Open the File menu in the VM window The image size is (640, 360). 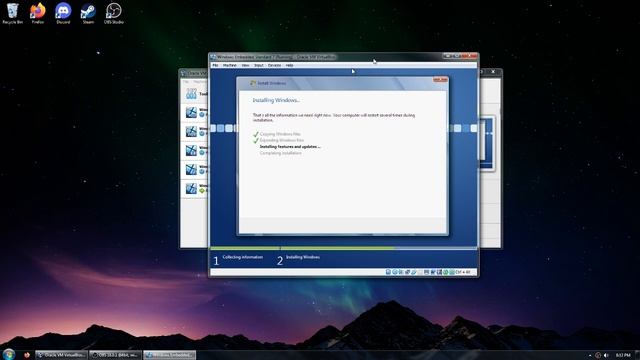click(215, 65)
